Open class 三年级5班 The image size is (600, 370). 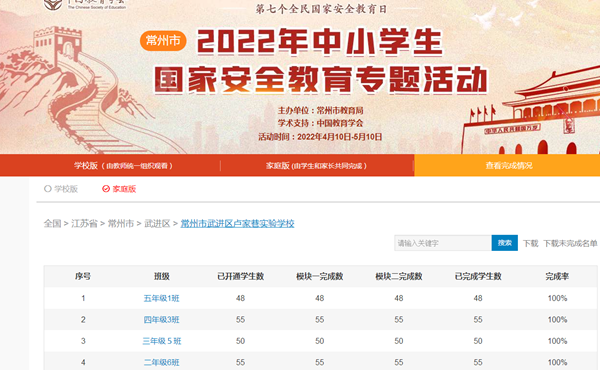161,341
